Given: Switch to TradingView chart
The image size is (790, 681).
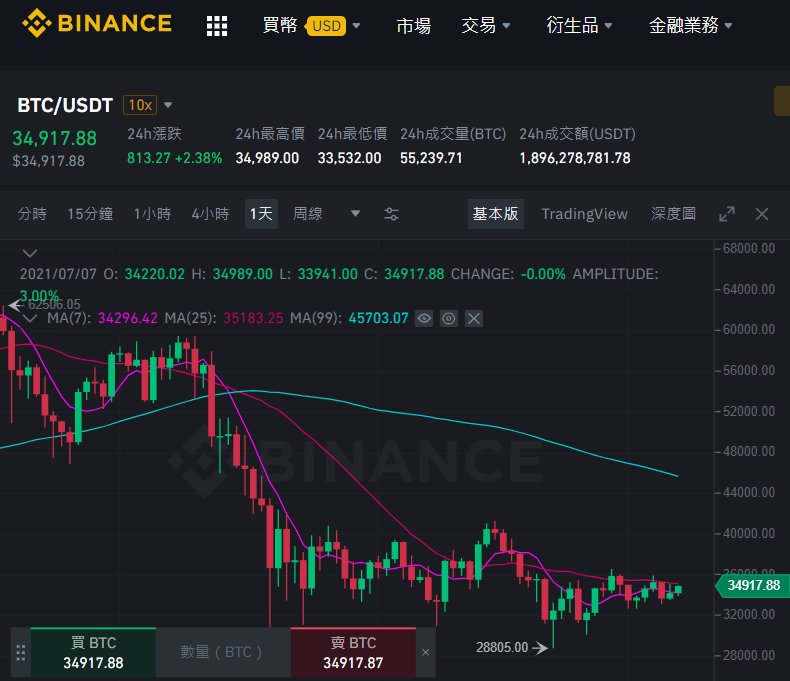Looking at the screenshot, I should pyautogui.click(x=584, y=214).
